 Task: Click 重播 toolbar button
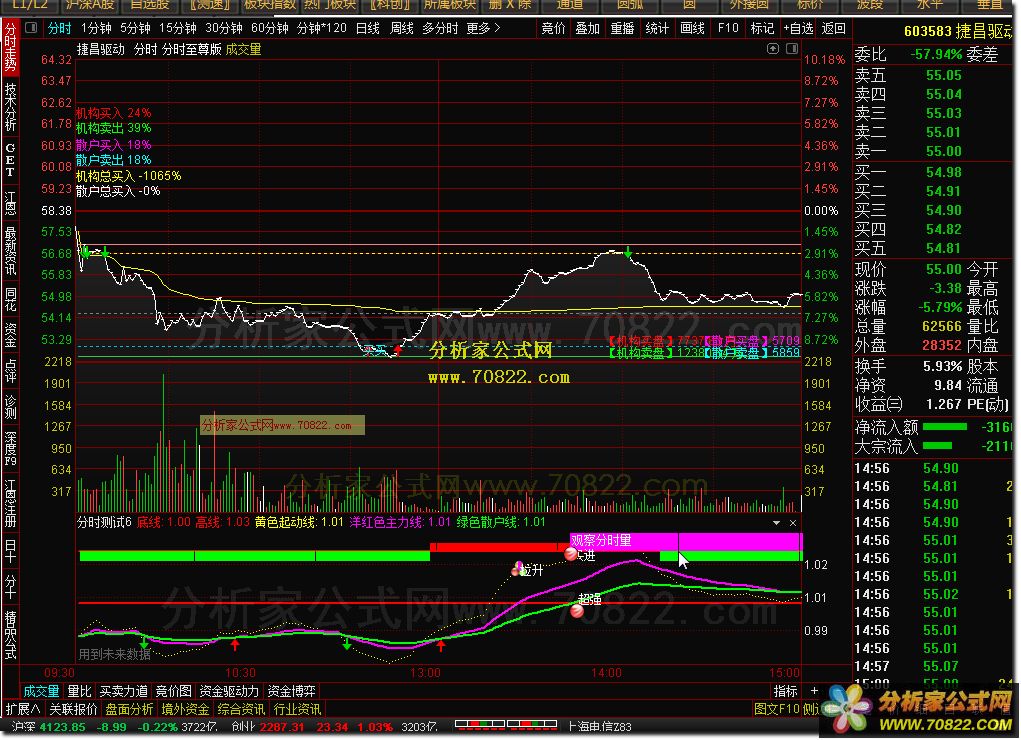coord(622,28)
